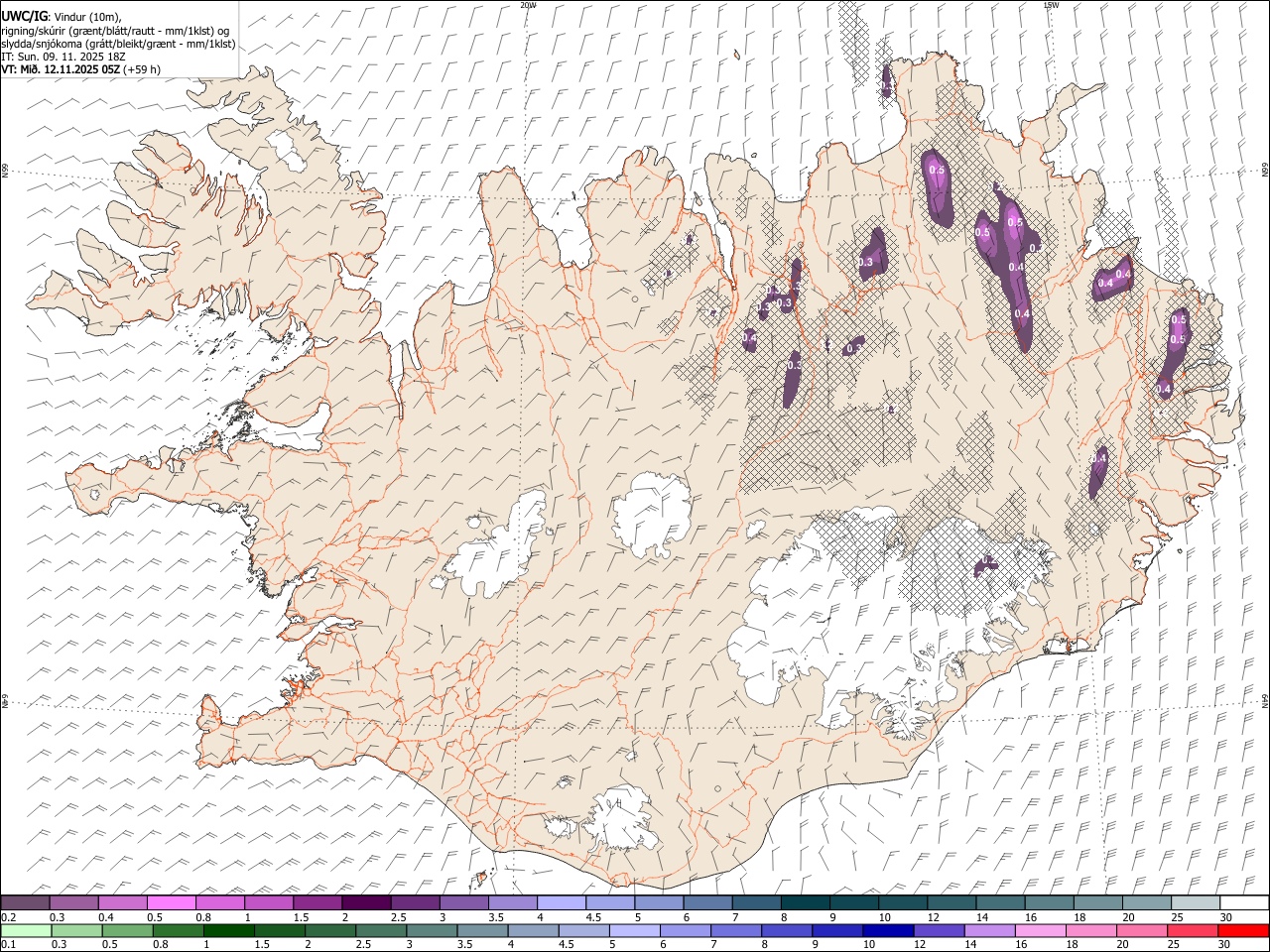Pick the upper legend swatch labeled 3.5

click(511, 902)
